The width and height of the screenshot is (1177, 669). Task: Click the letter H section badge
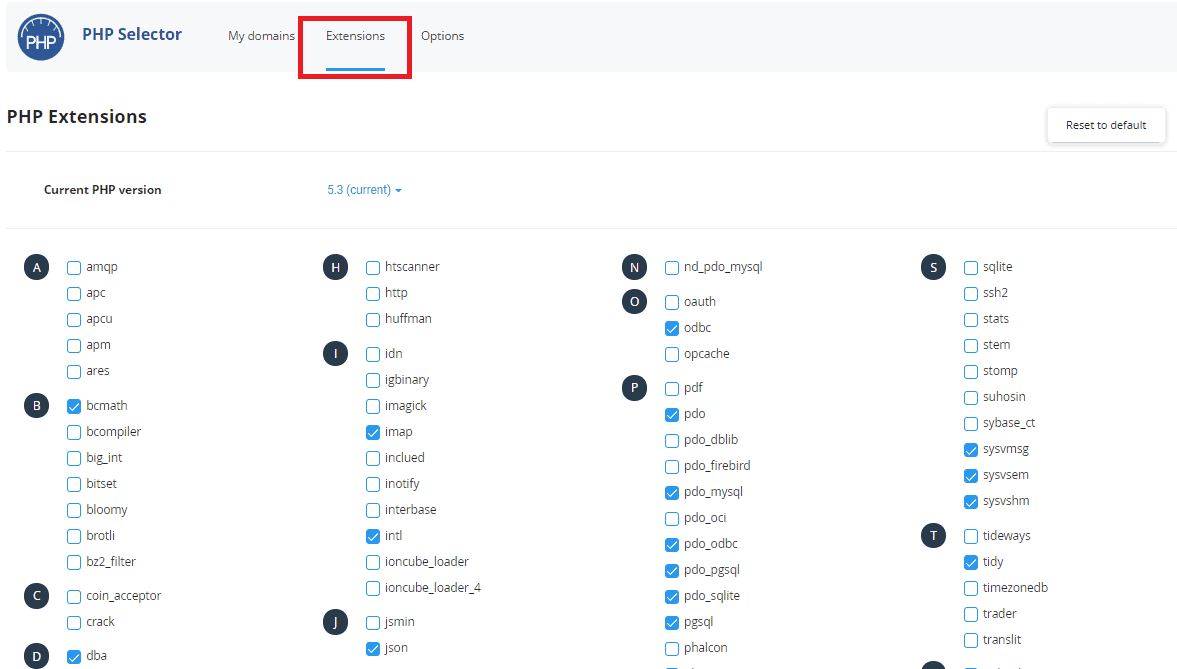tap(335, 267)
